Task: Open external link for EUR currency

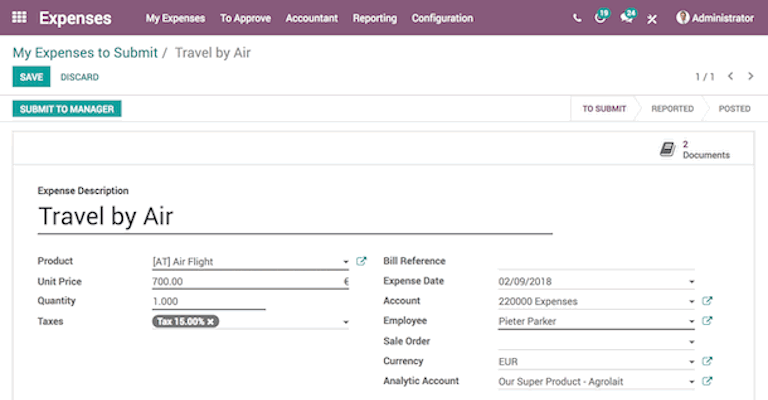Action: (x=707, y=361)
